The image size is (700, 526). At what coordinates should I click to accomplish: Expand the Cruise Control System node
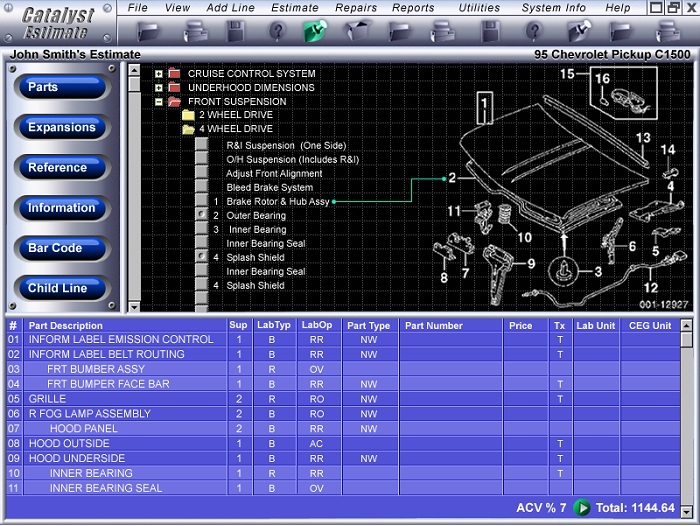(158, 74)
